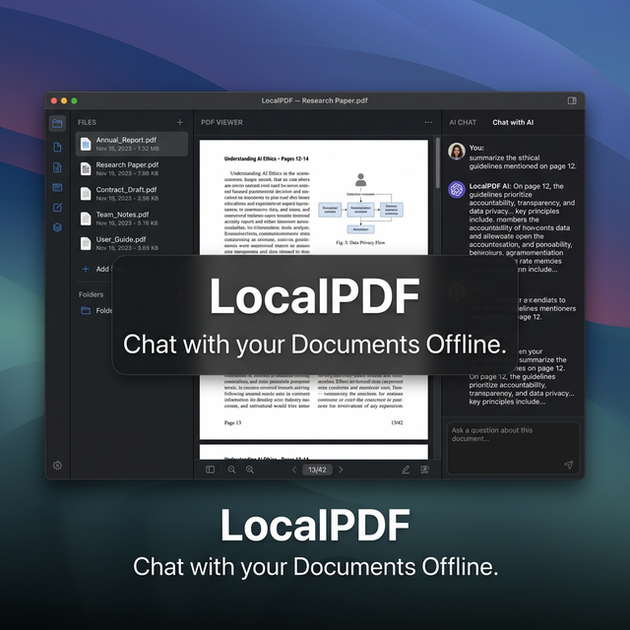Switch to the AI CHAT tab
This screenshot has height=630, width=630.
pyautogui.click(x=462, y=122)
